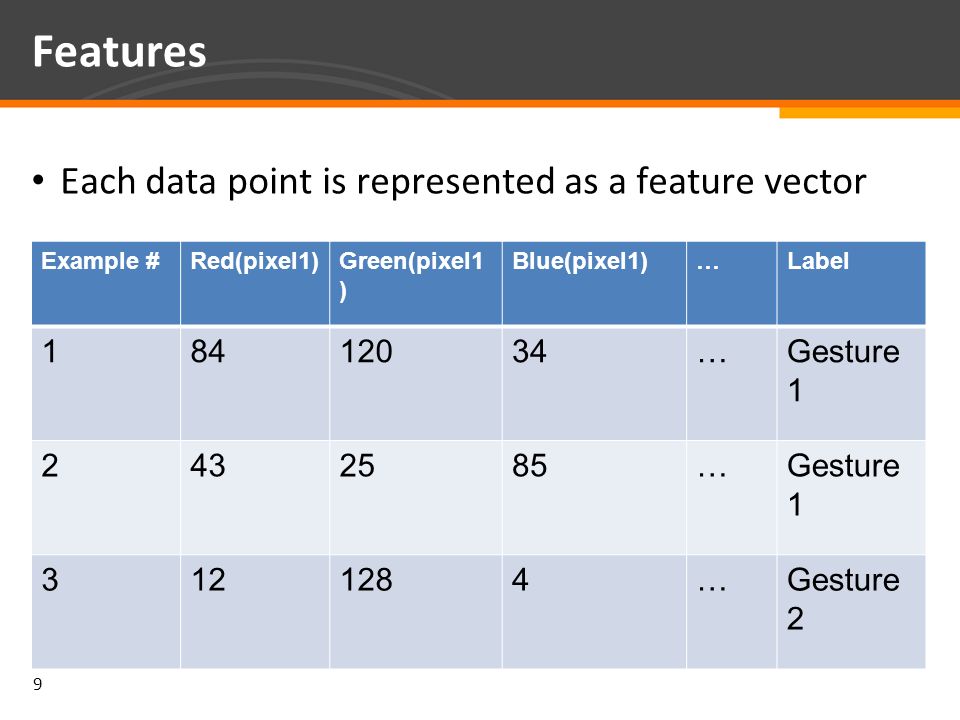960x720 pixels.
Task: Click the ellipsis header cell
Action: (732, 283)
